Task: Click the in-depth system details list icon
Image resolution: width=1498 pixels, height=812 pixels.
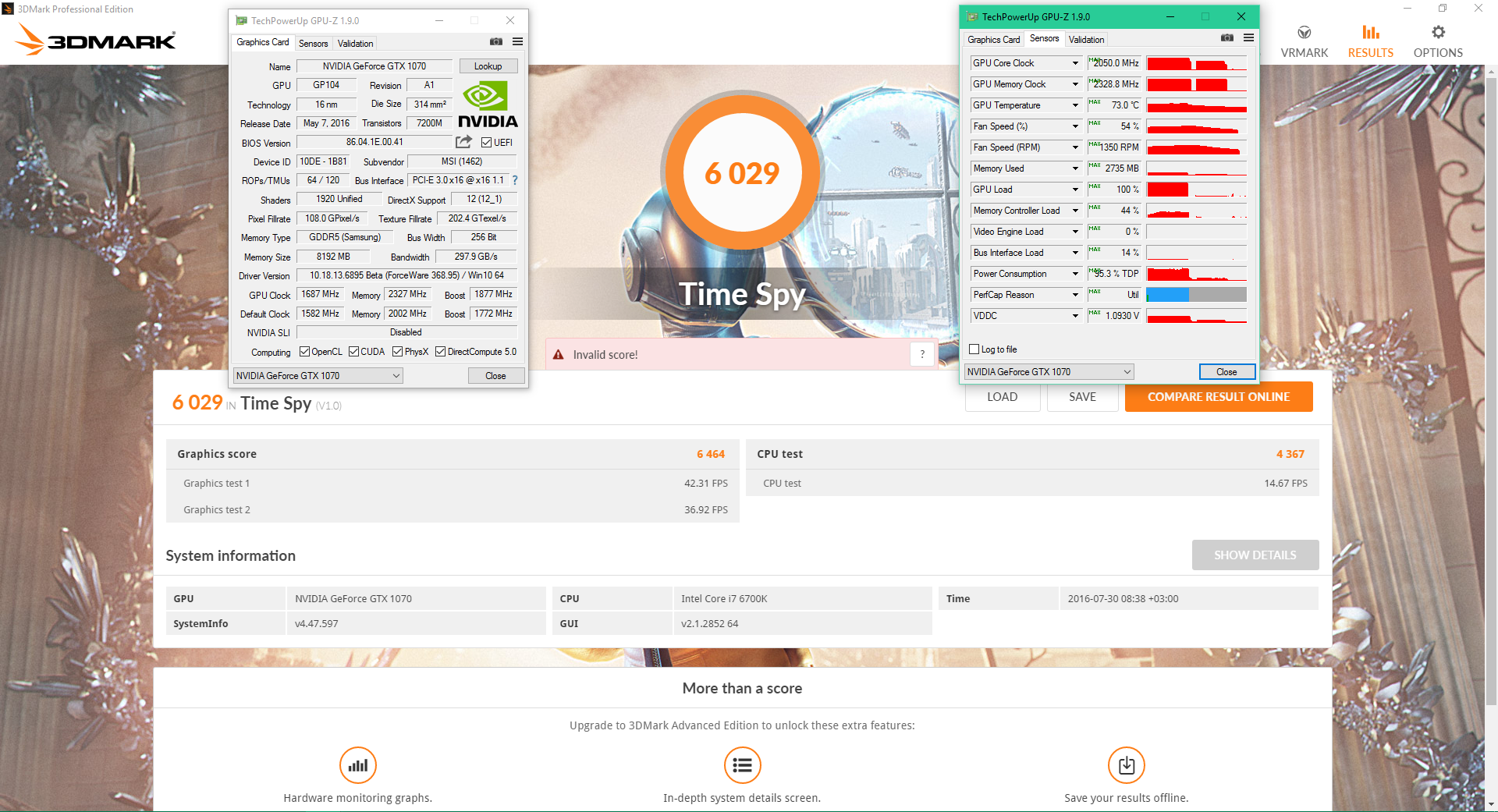Action: 742,765
